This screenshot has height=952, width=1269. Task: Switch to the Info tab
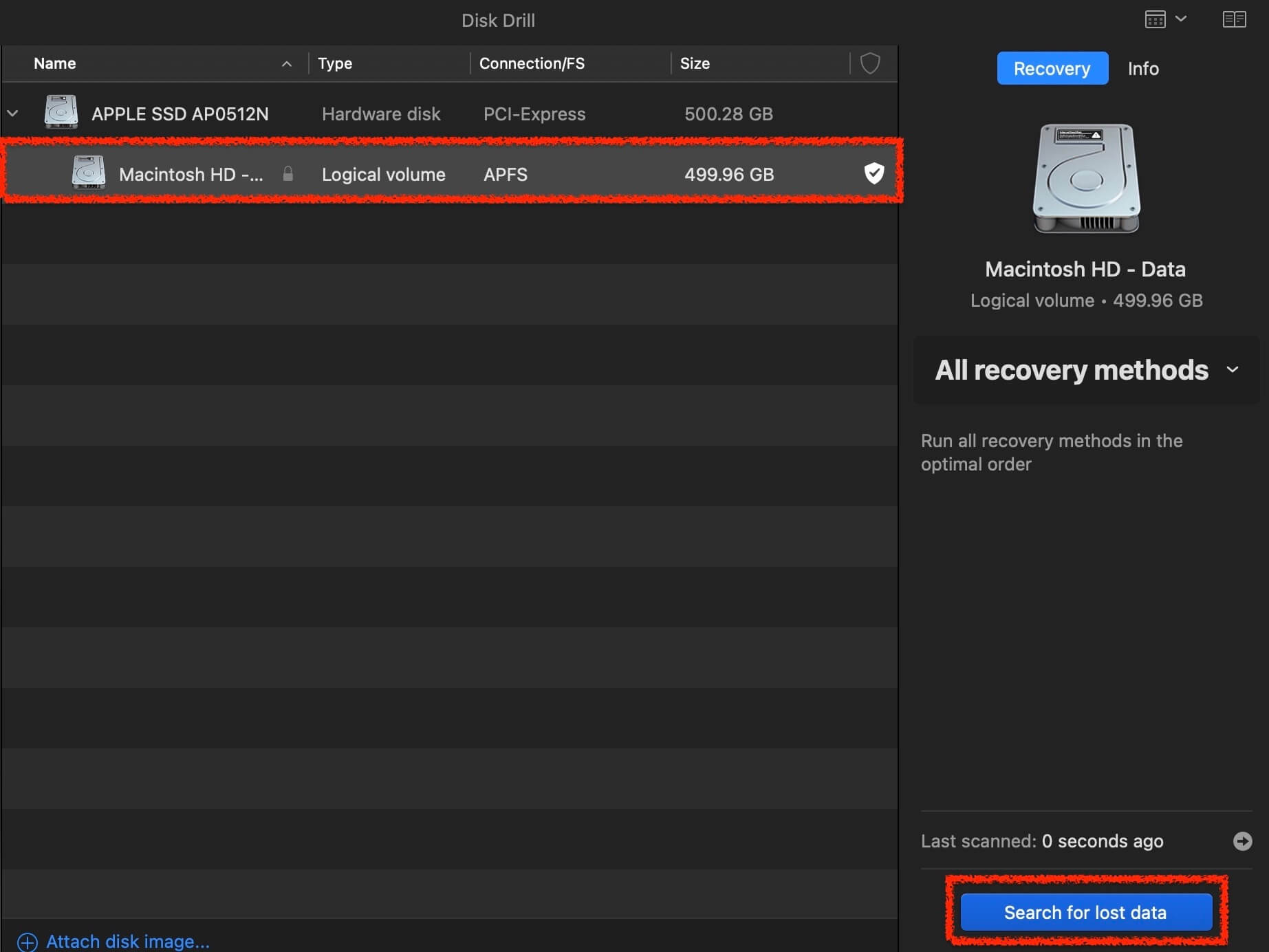pyautogui.click(x=1143, y=69)
